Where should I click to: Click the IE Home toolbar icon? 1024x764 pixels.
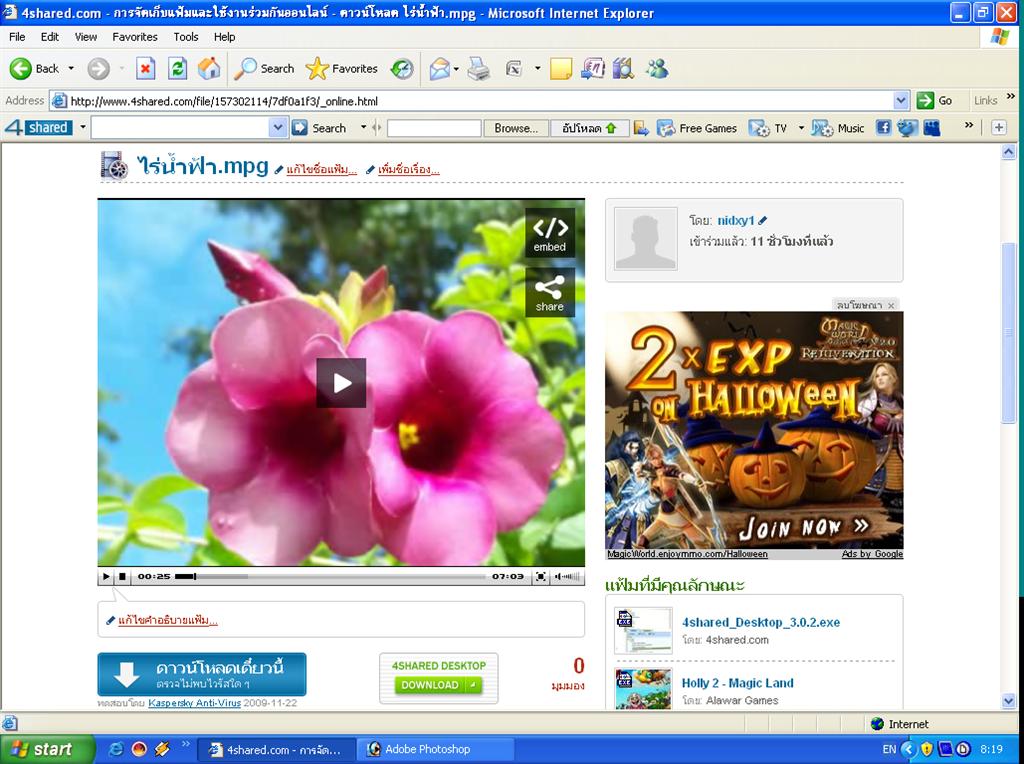(x=209, y=68)
